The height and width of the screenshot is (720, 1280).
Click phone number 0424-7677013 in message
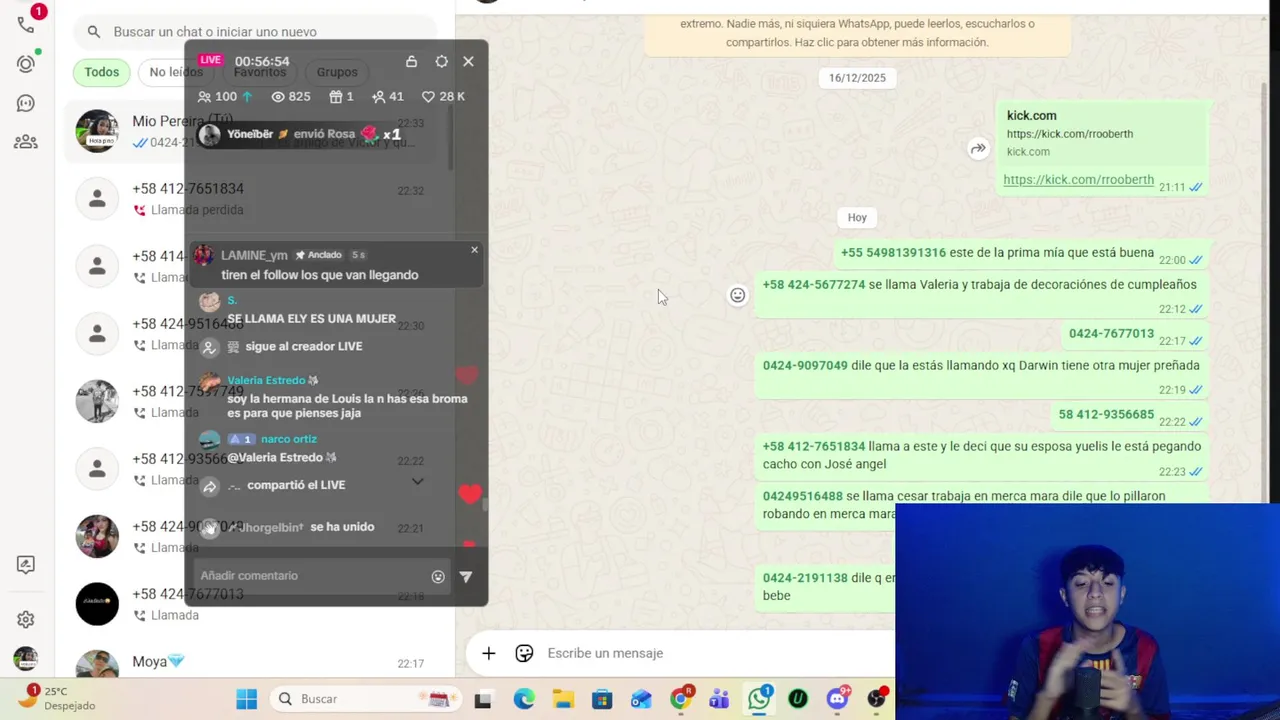[1111, 334]
